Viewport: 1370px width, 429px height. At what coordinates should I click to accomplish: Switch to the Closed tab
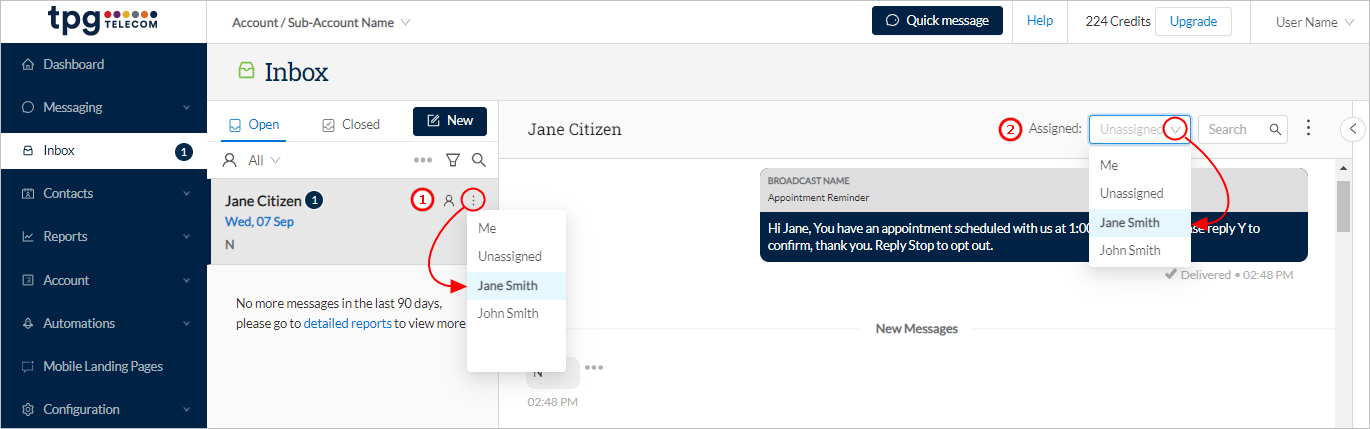[x=351, y=125]
